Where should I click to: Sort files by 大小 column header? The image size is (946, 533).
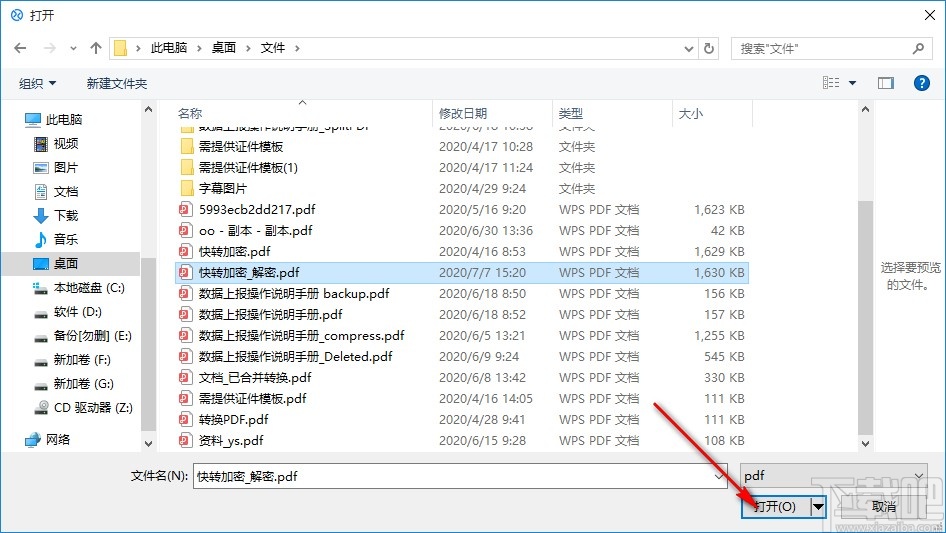(691, 113)
